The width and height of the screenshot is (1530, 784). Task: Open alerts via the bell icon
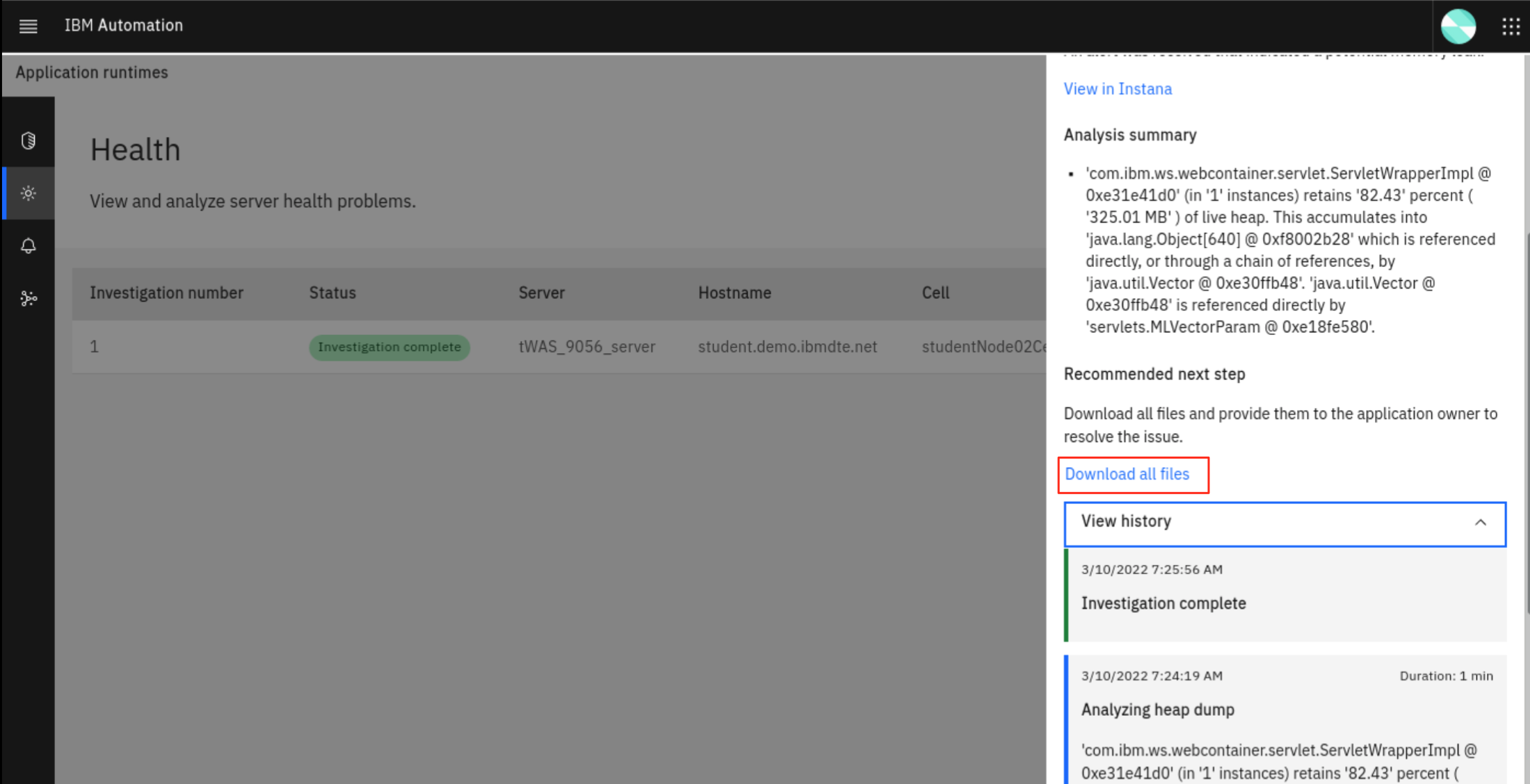click(29, 245)
